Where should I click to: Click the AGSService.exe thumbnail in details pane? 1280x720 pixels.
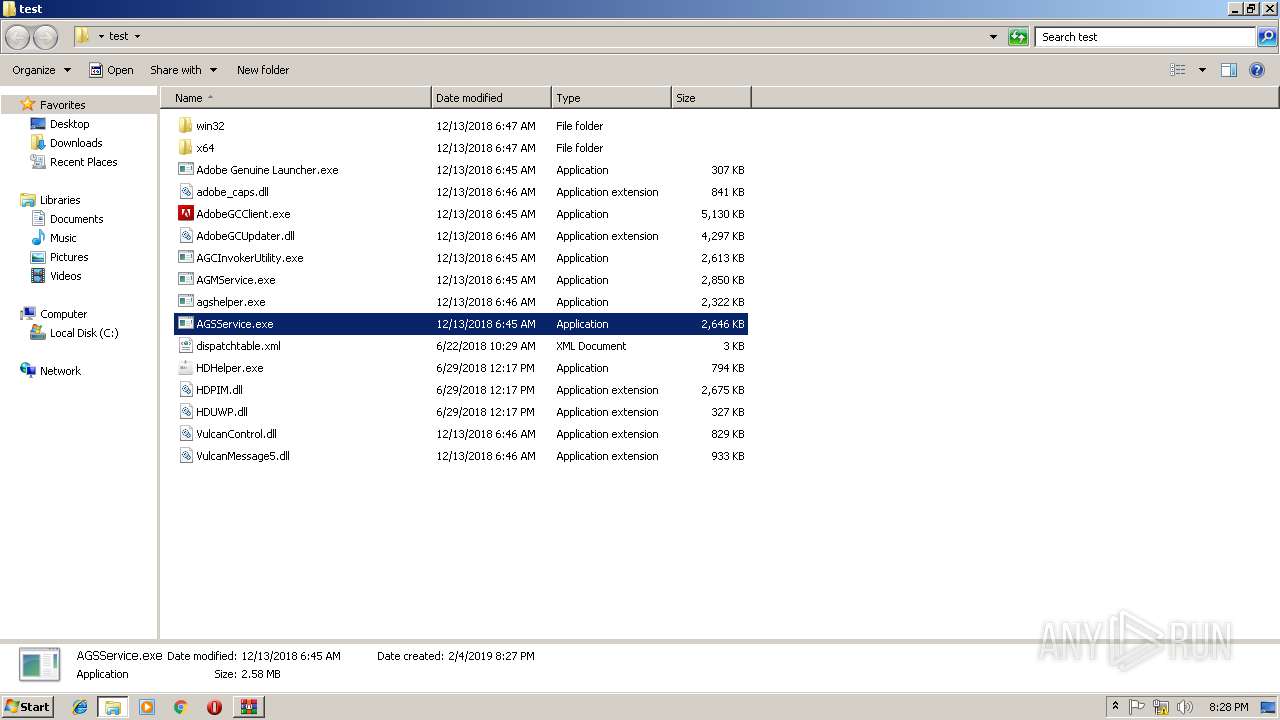tap(40, 665)
